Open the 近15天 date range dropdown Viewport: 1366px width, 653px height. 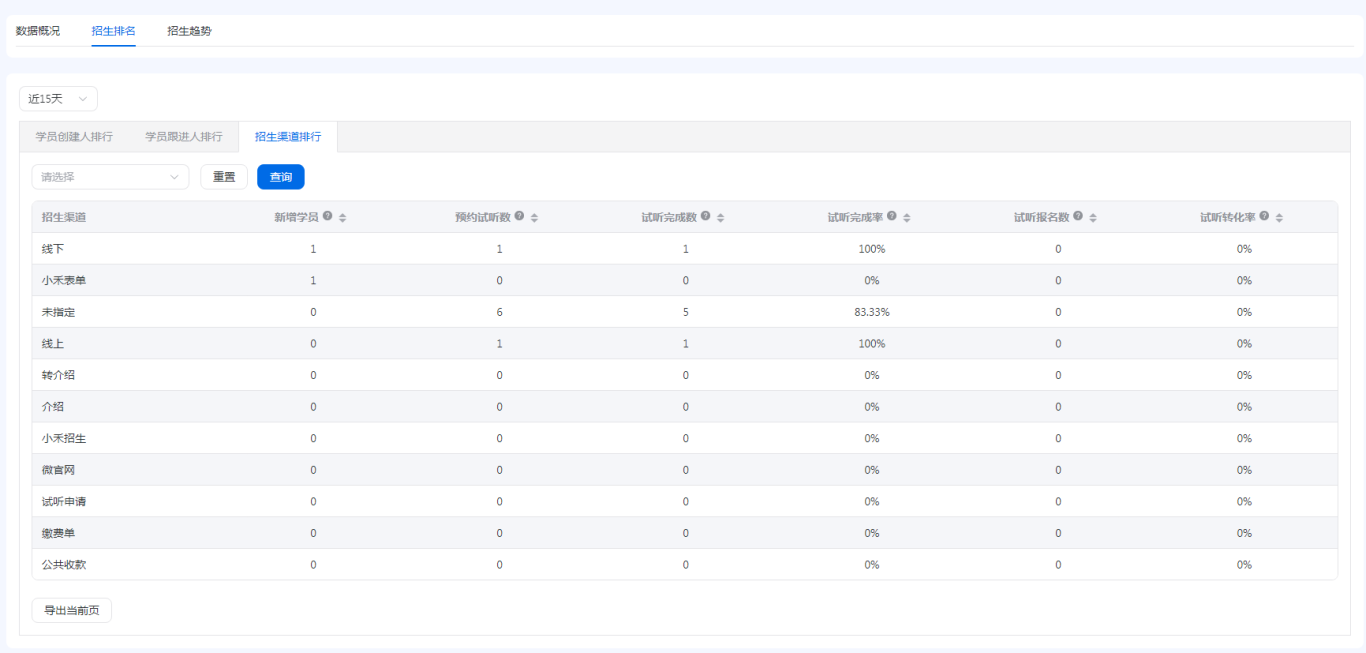[58, 99]
